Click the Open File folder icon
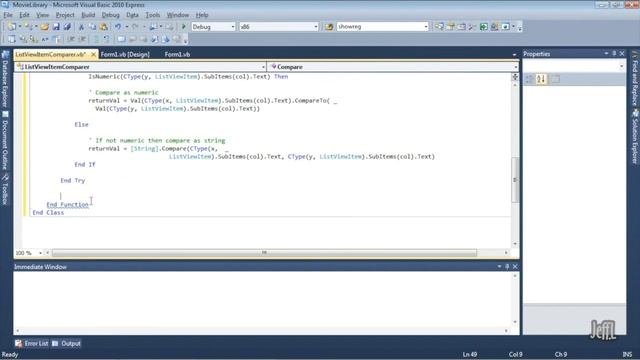The height and width of the screenshot is (360, 640). [x=44, y=27]
